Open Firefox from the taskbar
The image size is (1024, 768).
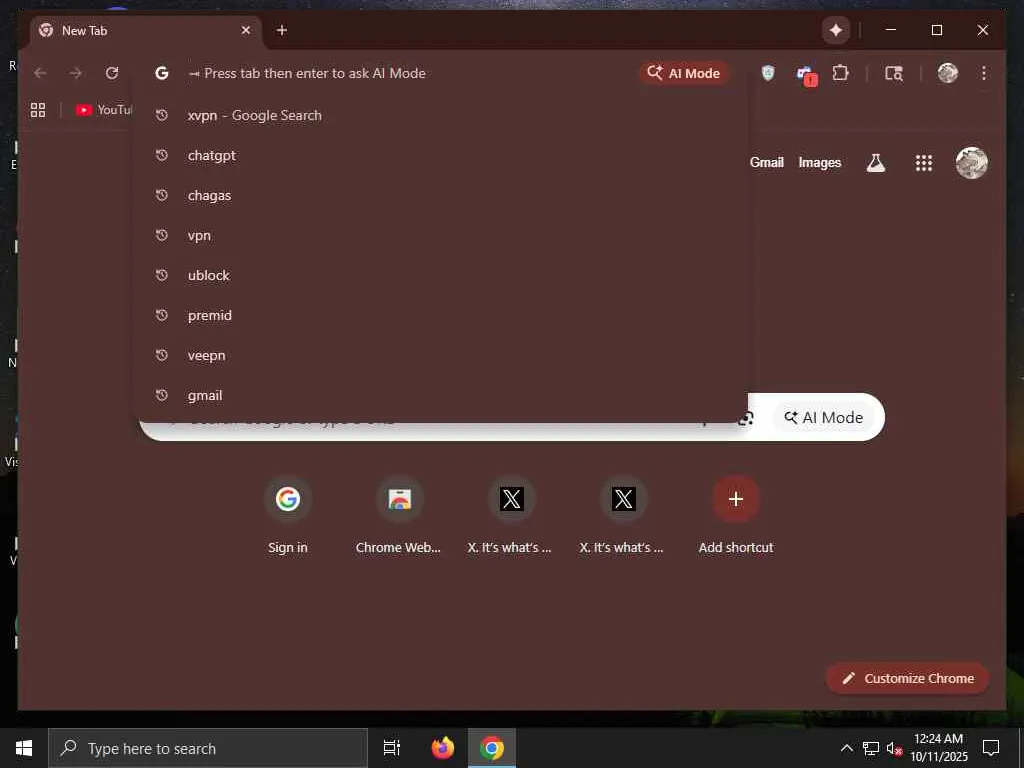(x=443, y=748)
